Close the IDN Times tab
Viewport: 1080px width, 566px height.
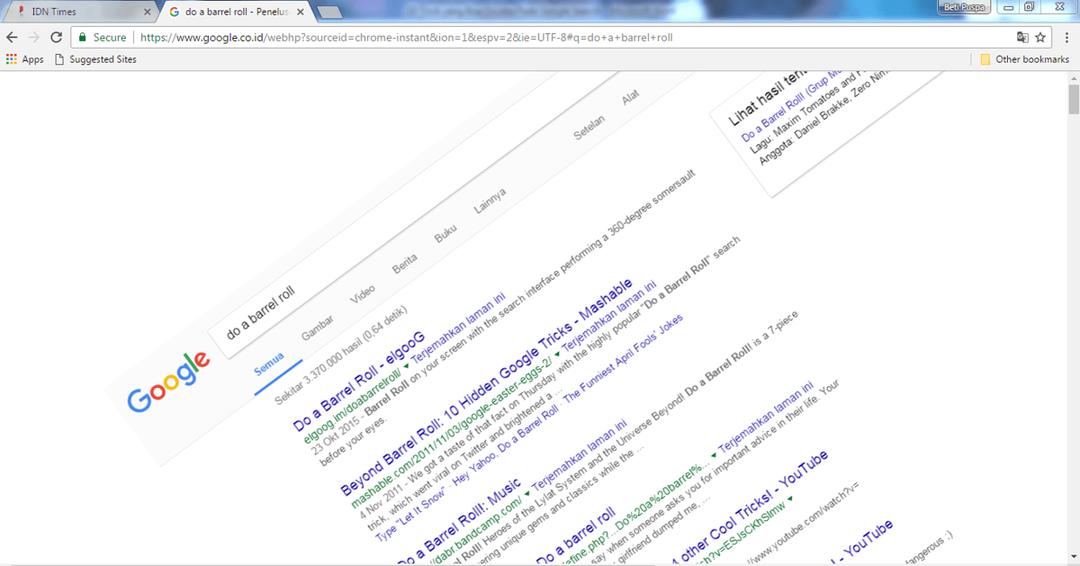(147, 12)
